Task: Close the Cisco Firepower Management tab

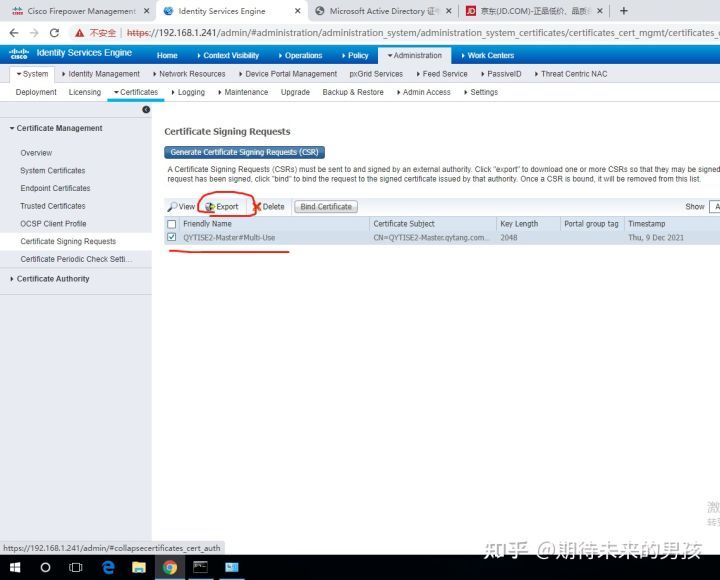Action: click(146, 11)
